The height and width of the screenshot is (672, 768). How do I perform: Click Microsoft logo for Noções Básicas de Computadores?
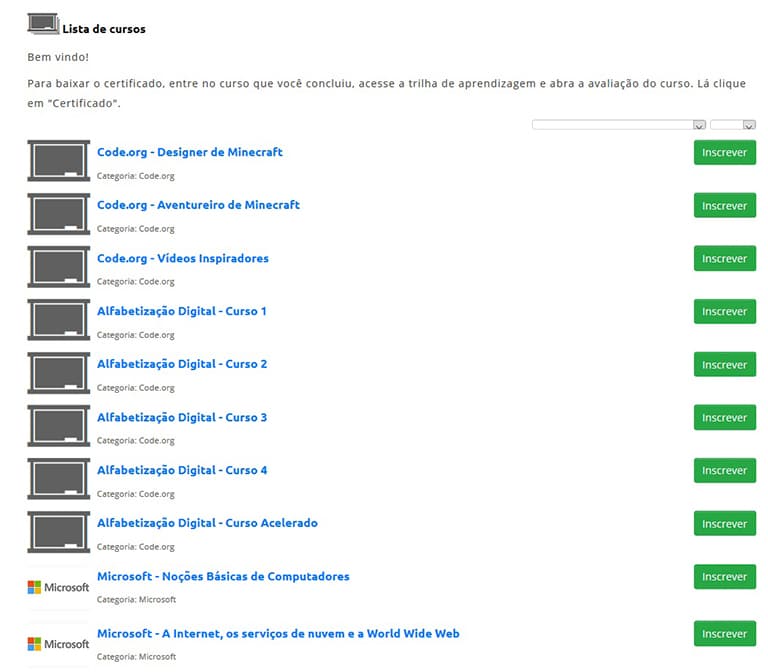59,587
